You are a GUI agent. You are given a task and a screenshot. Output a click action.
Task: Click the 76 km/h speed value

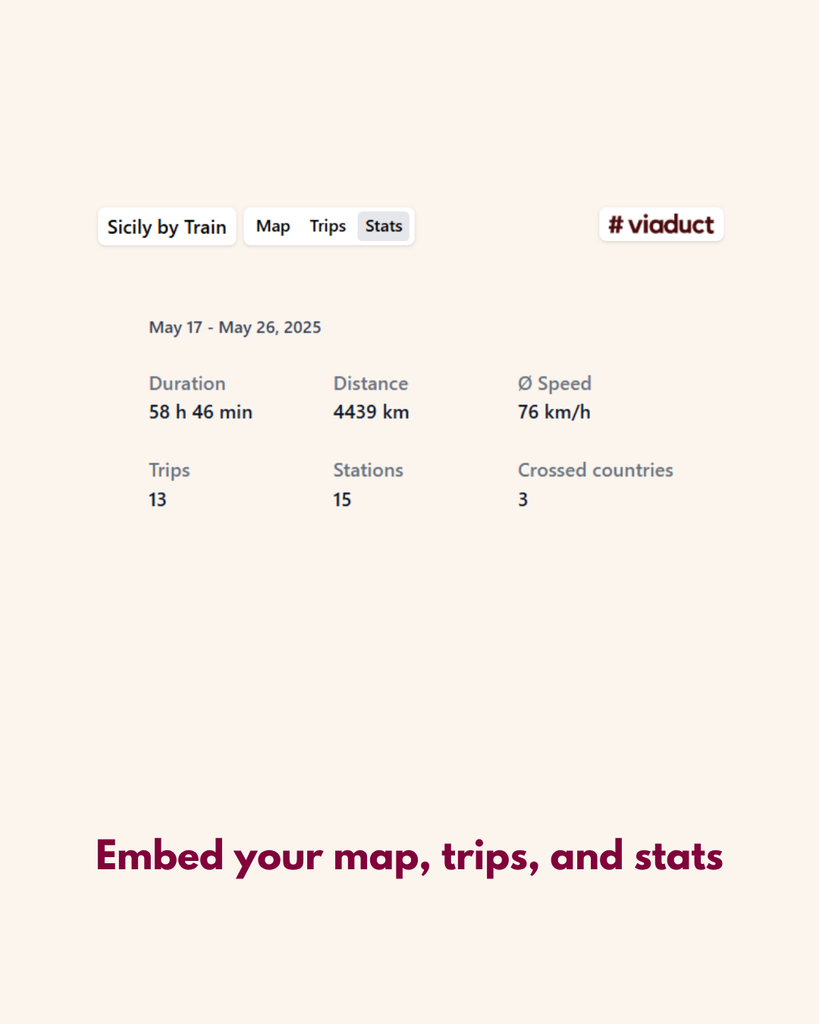click(x=554, y=412)
